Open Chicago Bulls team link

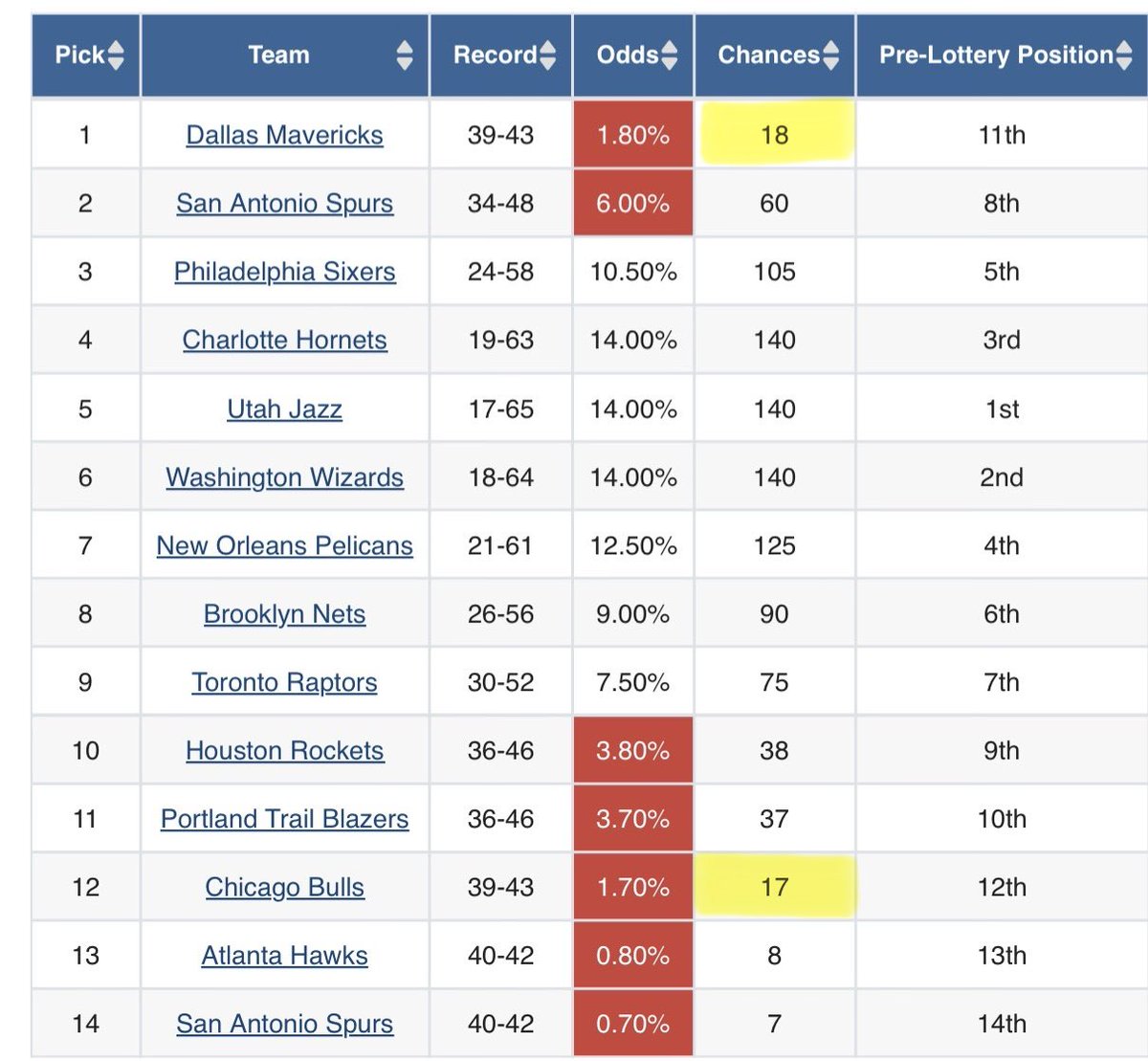(284, 887)
